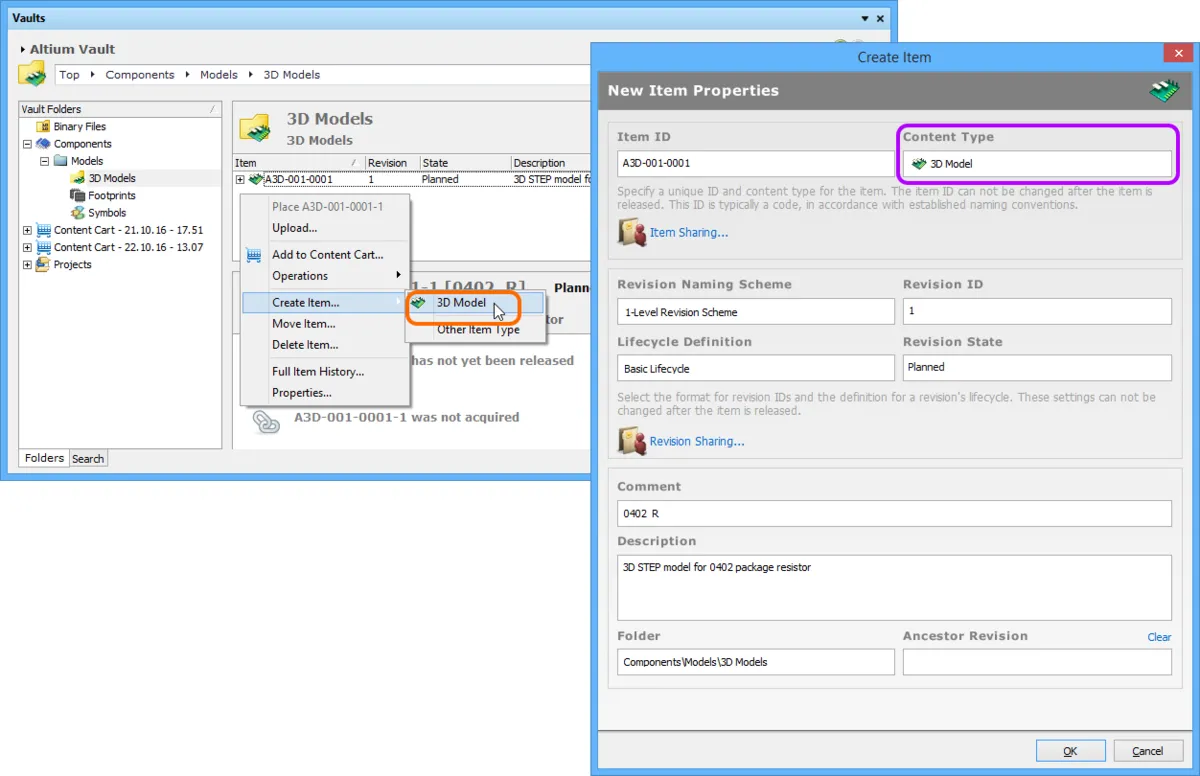
Task: Select 3D Model submenu item
Action: pos(476,303)
